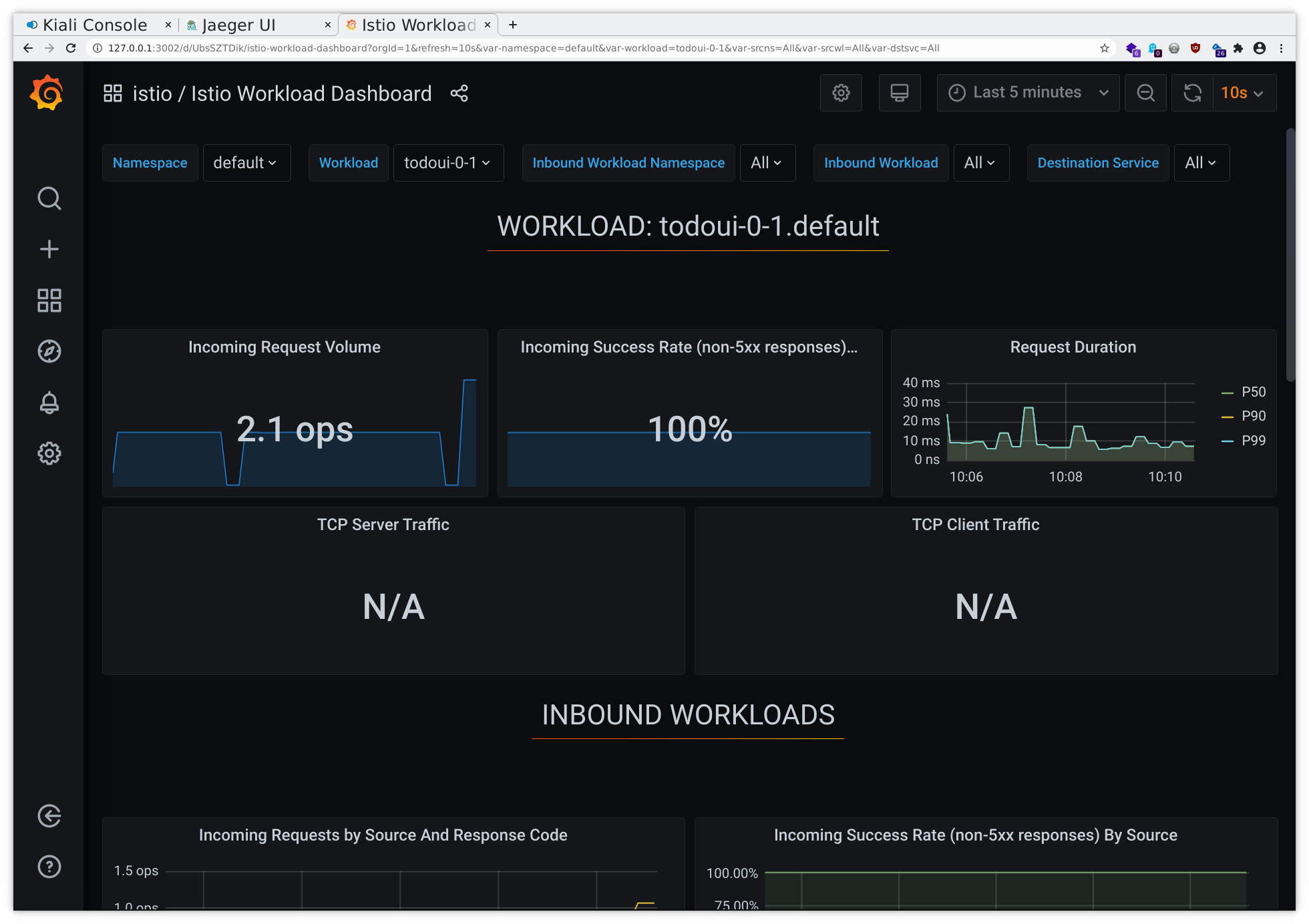
Task: Zoom out the time range
Action: (1145, 93)
